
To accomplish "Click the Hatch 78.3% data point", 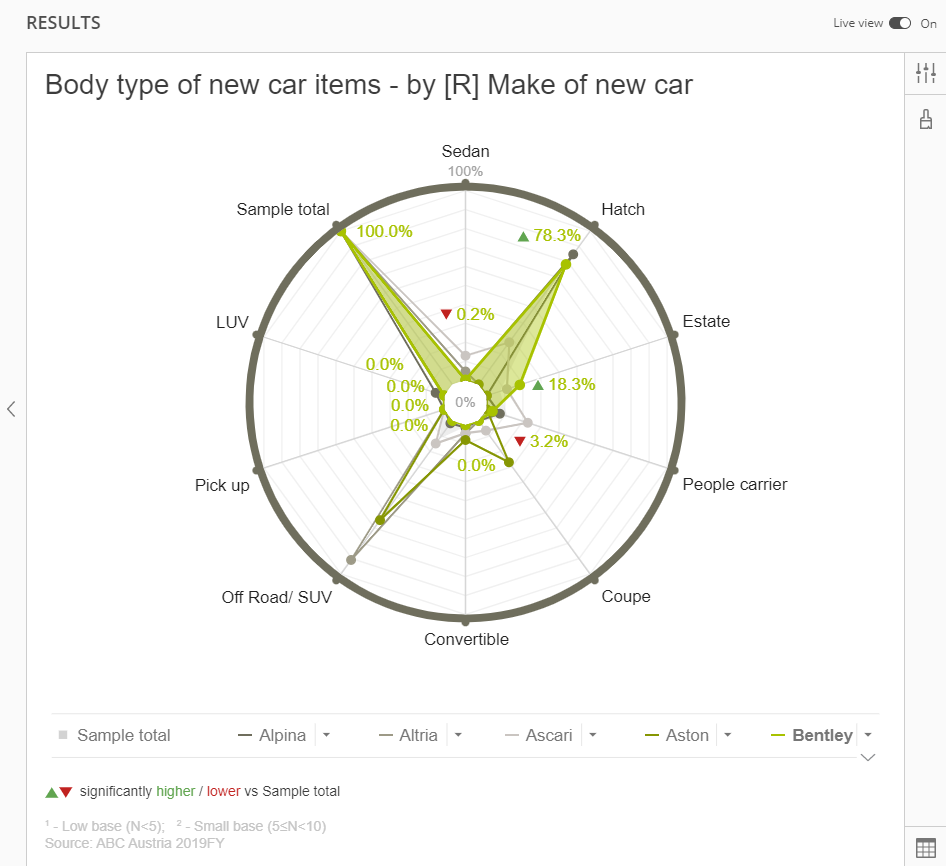I will [x=566, y=264].
